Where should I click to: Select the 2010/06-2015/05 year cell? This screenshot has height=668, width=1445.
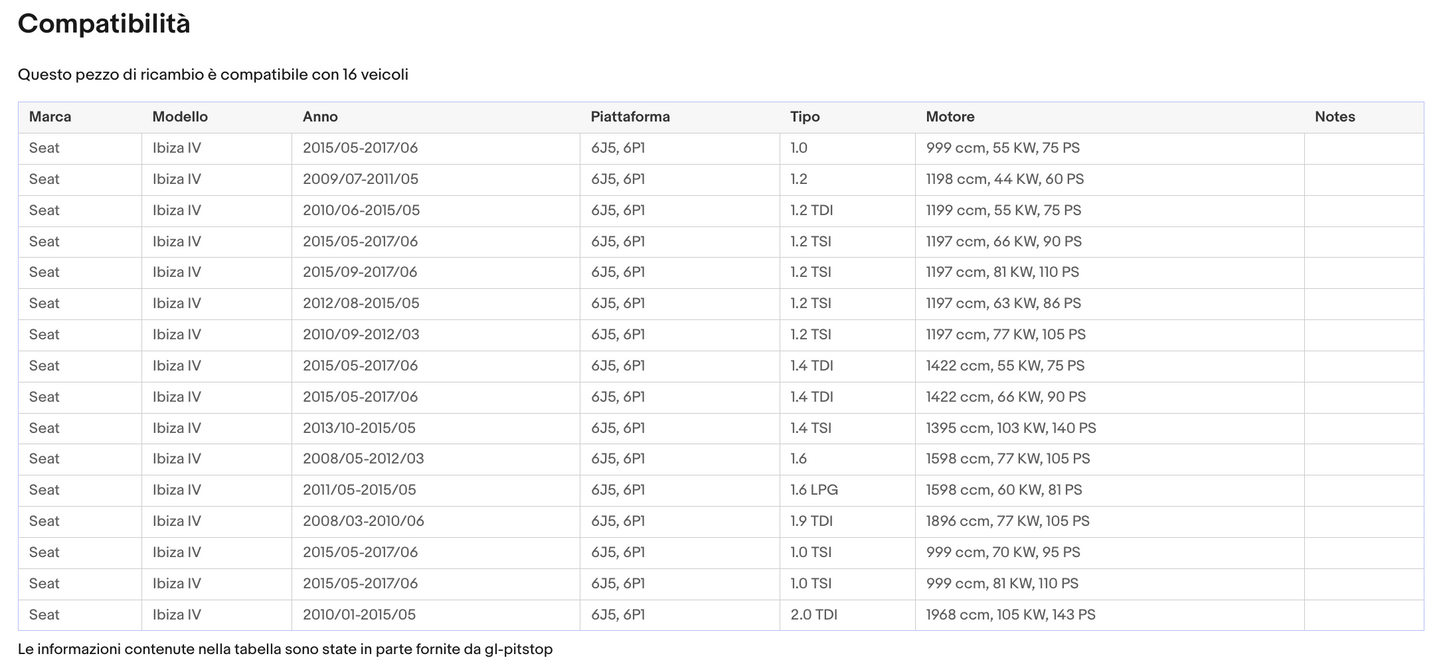[360, 210]
